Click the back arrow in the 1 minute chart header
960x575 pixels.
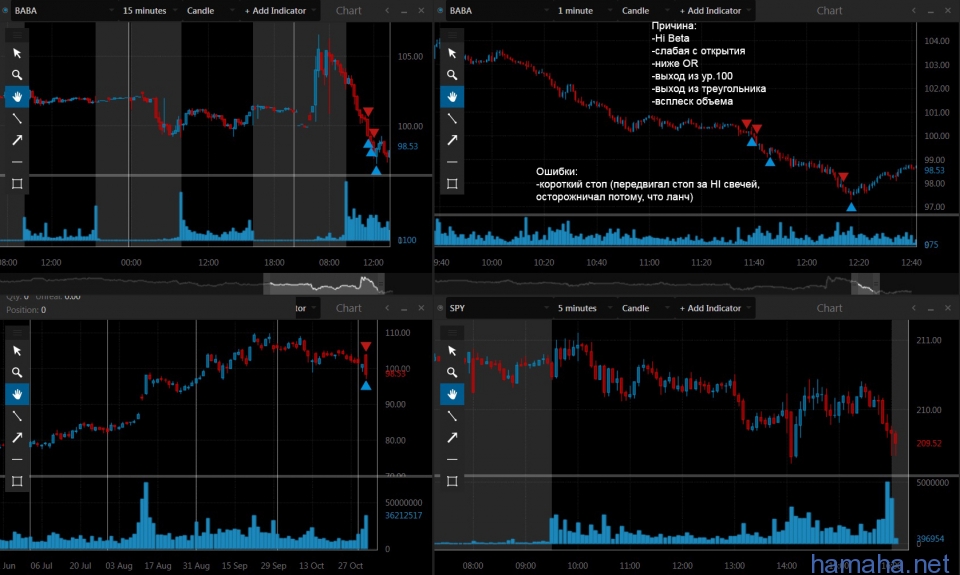pos(913,10)
